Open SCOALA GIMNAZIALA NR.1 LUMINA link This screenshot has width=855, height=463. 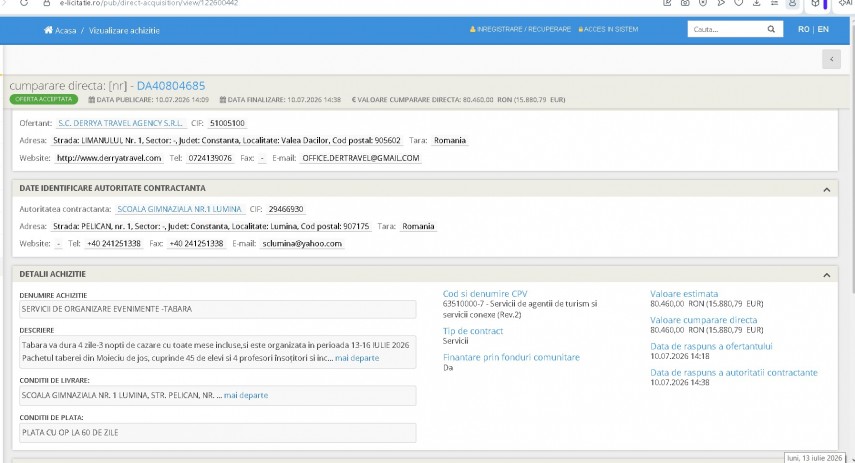179,209
